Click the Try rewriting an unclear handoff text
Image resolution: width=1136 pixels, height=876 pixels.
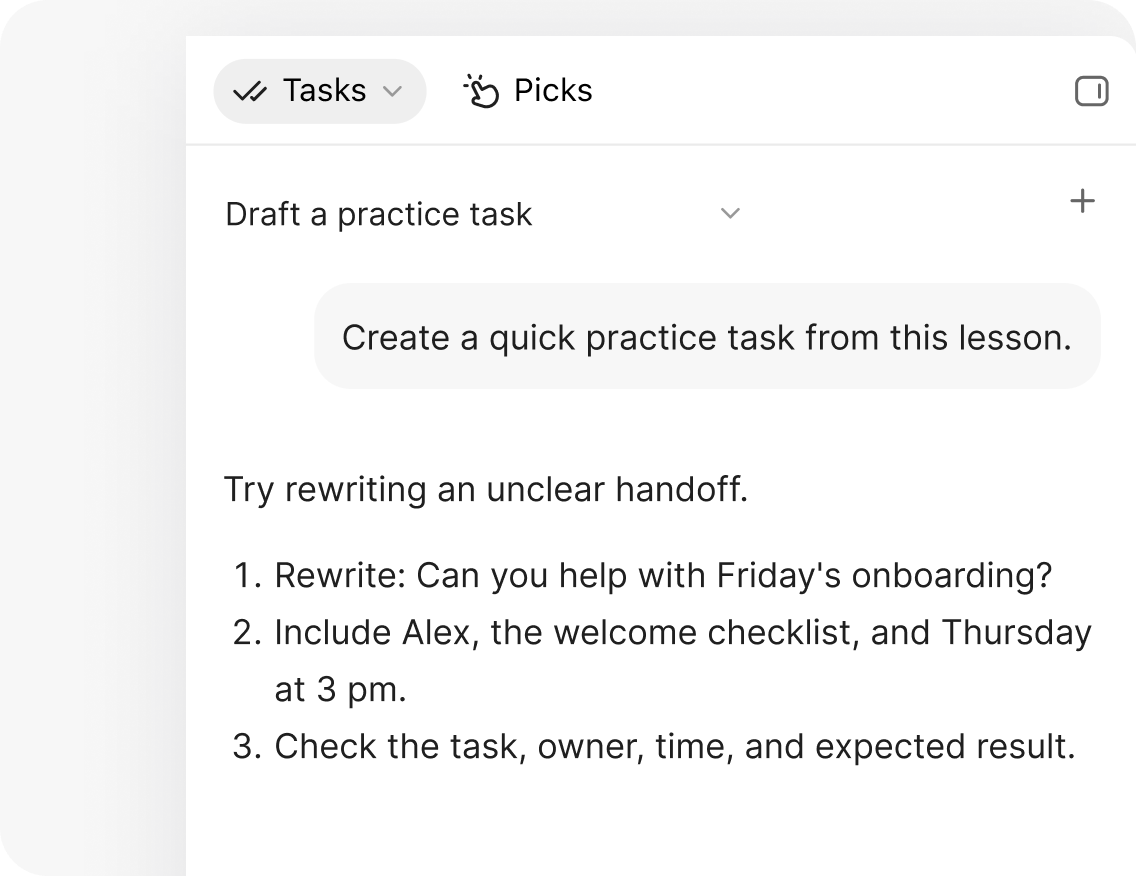click(x=486, y=489)
